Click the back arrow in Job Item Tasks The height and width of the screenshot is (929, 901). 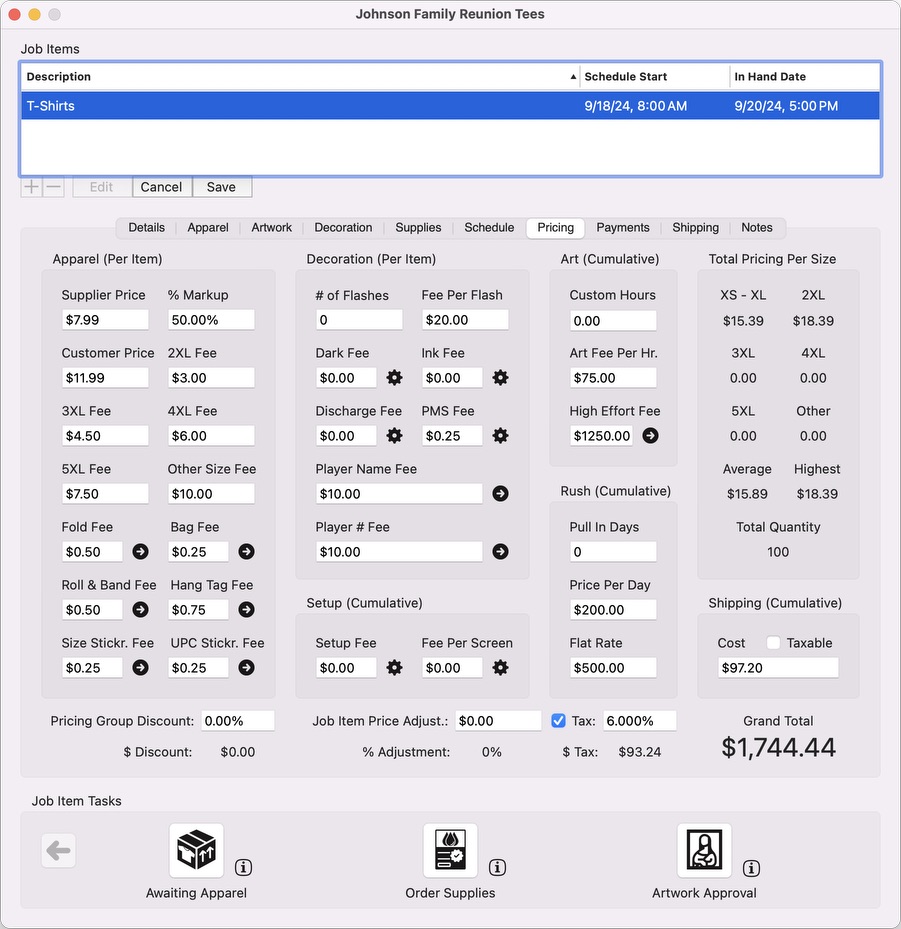click(58, 851)
